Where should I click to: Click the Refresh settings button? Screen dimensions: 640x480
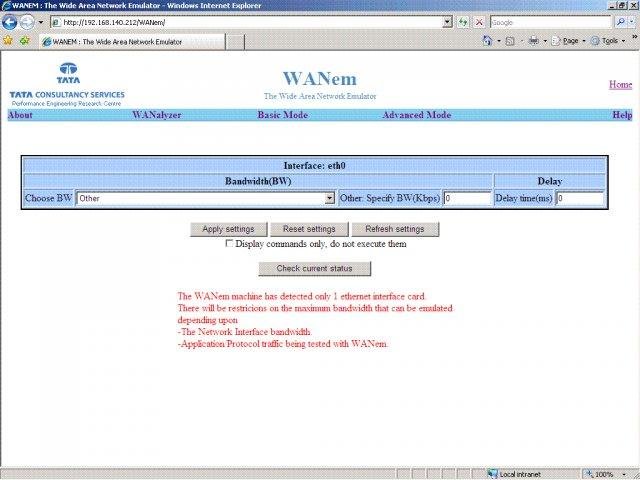[395, 229]
